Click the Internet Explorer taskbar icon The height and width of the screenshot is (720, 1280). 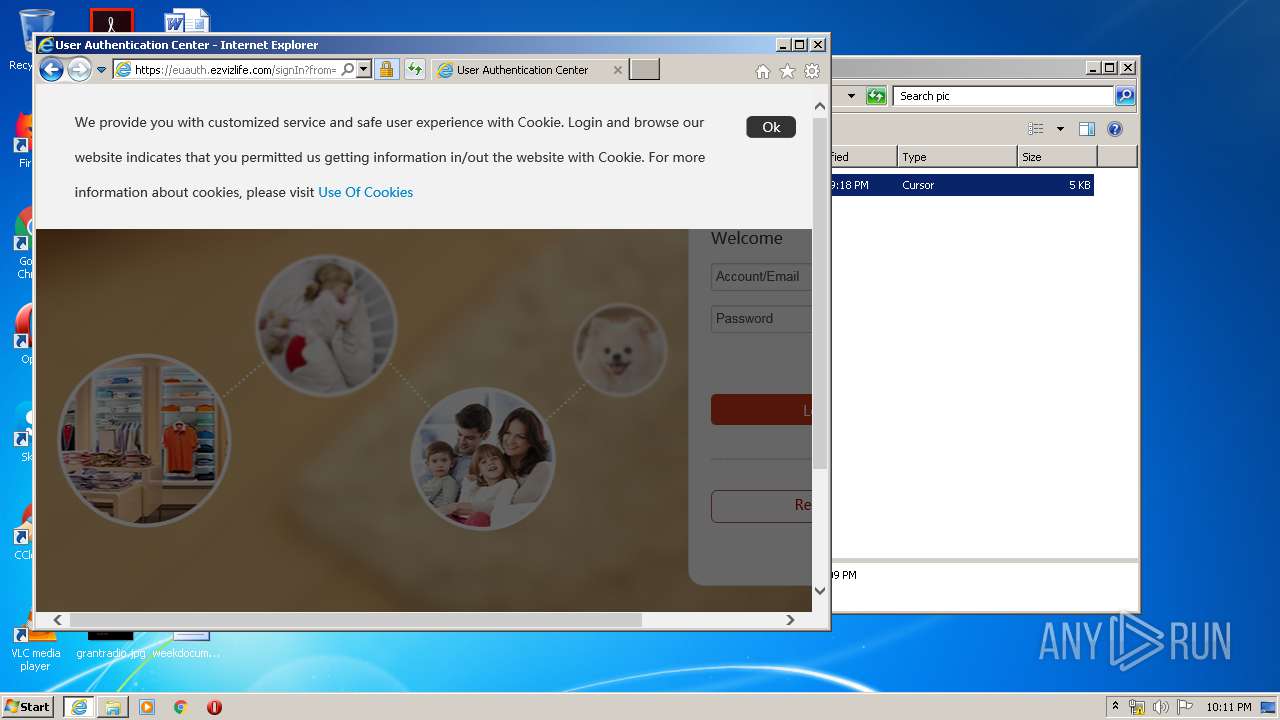tap(79, 707)
